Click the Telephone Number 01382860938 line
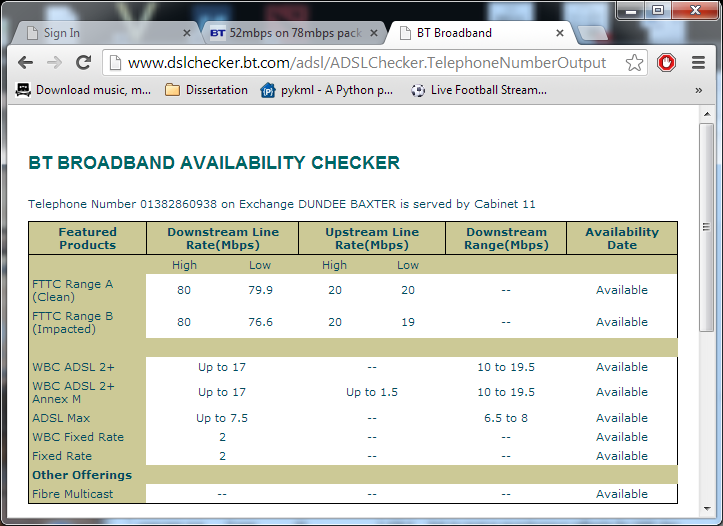The height and width of the screenshot is (526, 723). pyautogui.click(x=282, y=204)
